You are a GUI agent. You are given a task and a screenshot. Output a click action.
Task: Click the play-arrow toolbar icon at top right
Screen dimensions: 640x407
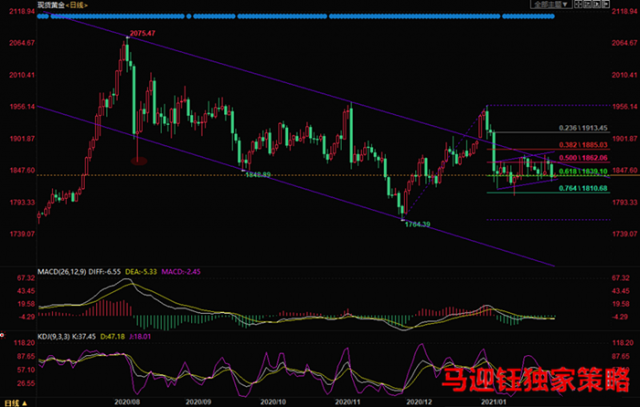(x=597, y=4)
